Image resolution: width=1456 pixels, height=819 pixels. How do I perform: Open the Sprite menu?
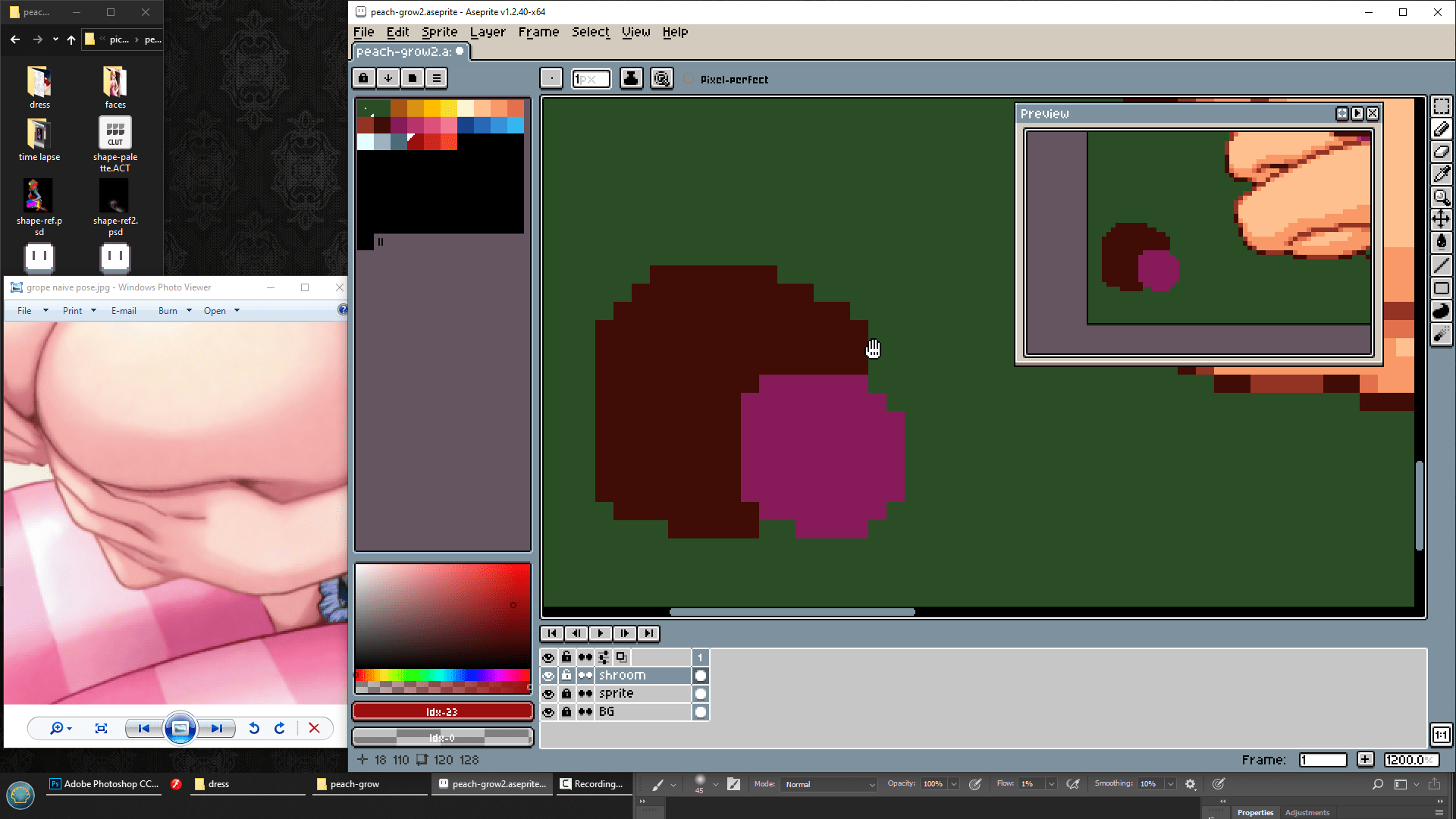439,32
